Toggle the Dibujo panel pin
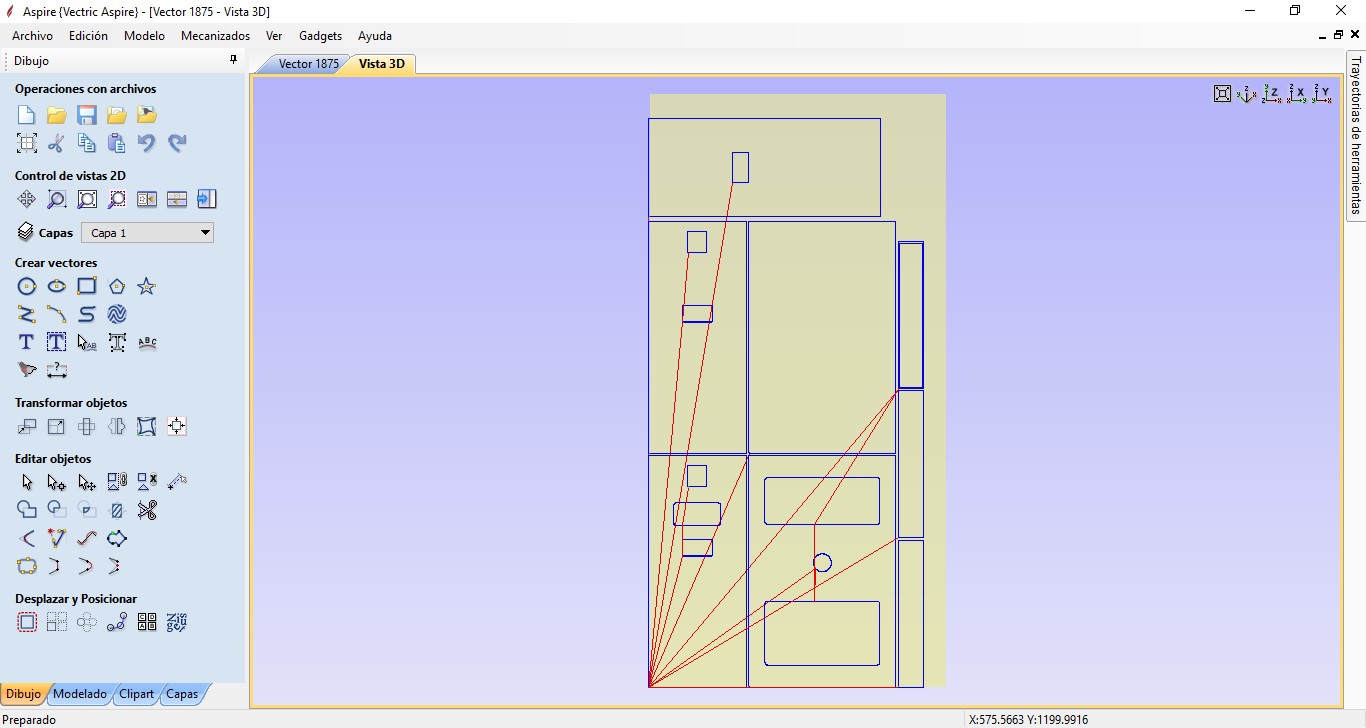This screenshot has width=1366, height=728. [233, 60]
